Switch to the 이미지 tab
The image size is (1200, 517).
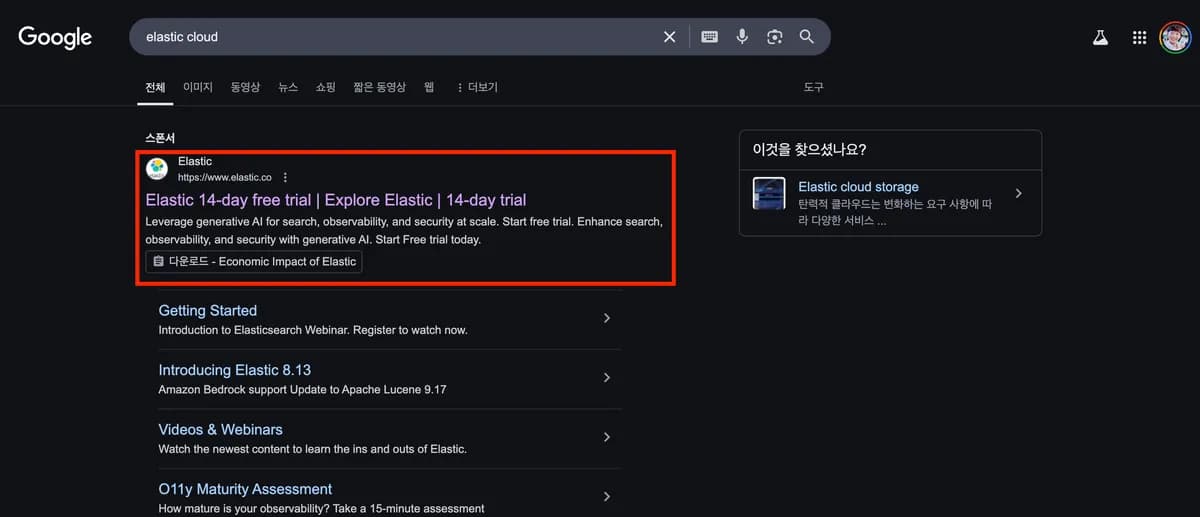click(x=198, y=88)
